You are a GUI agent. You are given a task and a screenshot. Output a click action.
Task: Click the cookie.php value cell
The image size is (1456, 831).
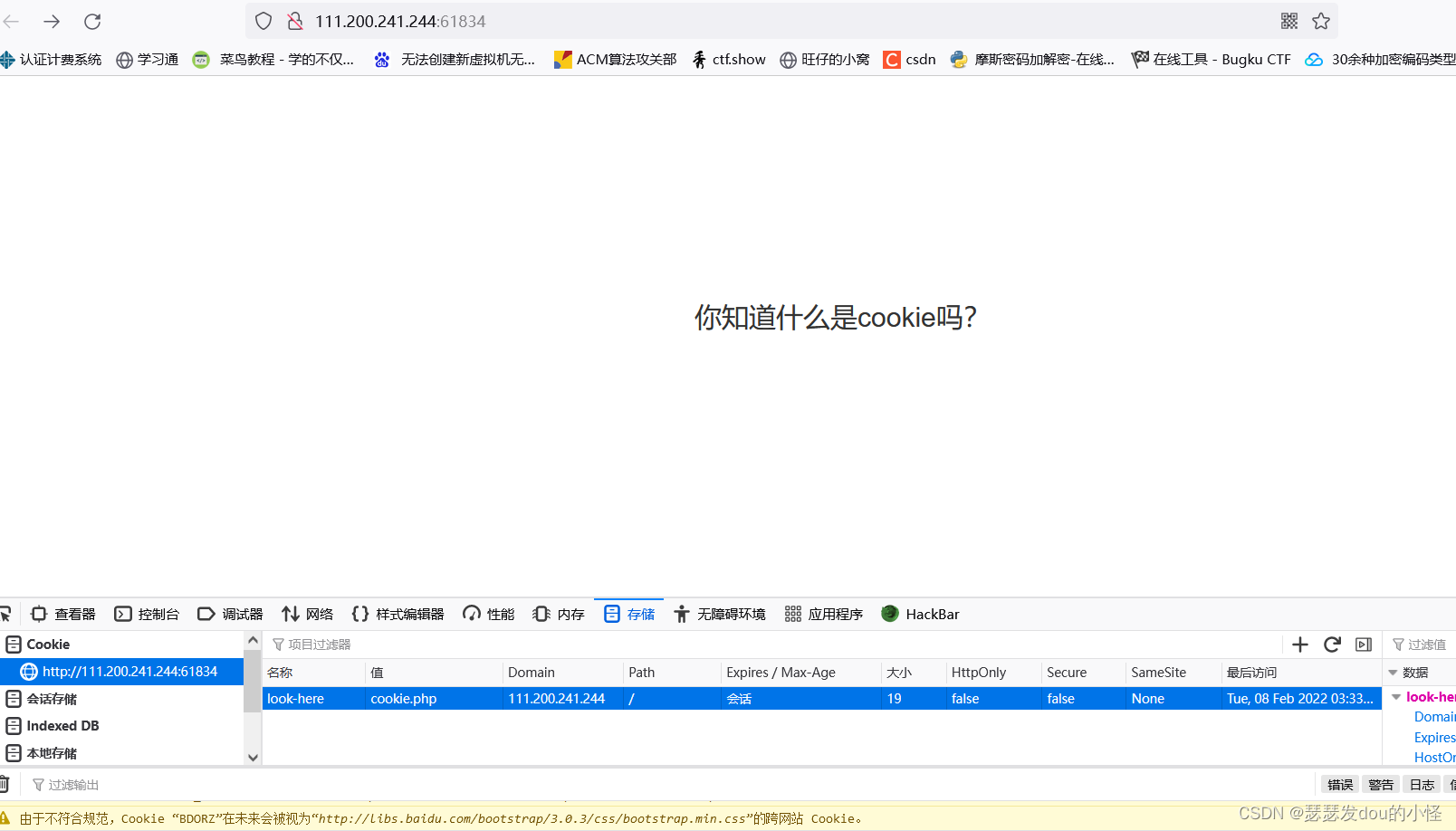434,699
